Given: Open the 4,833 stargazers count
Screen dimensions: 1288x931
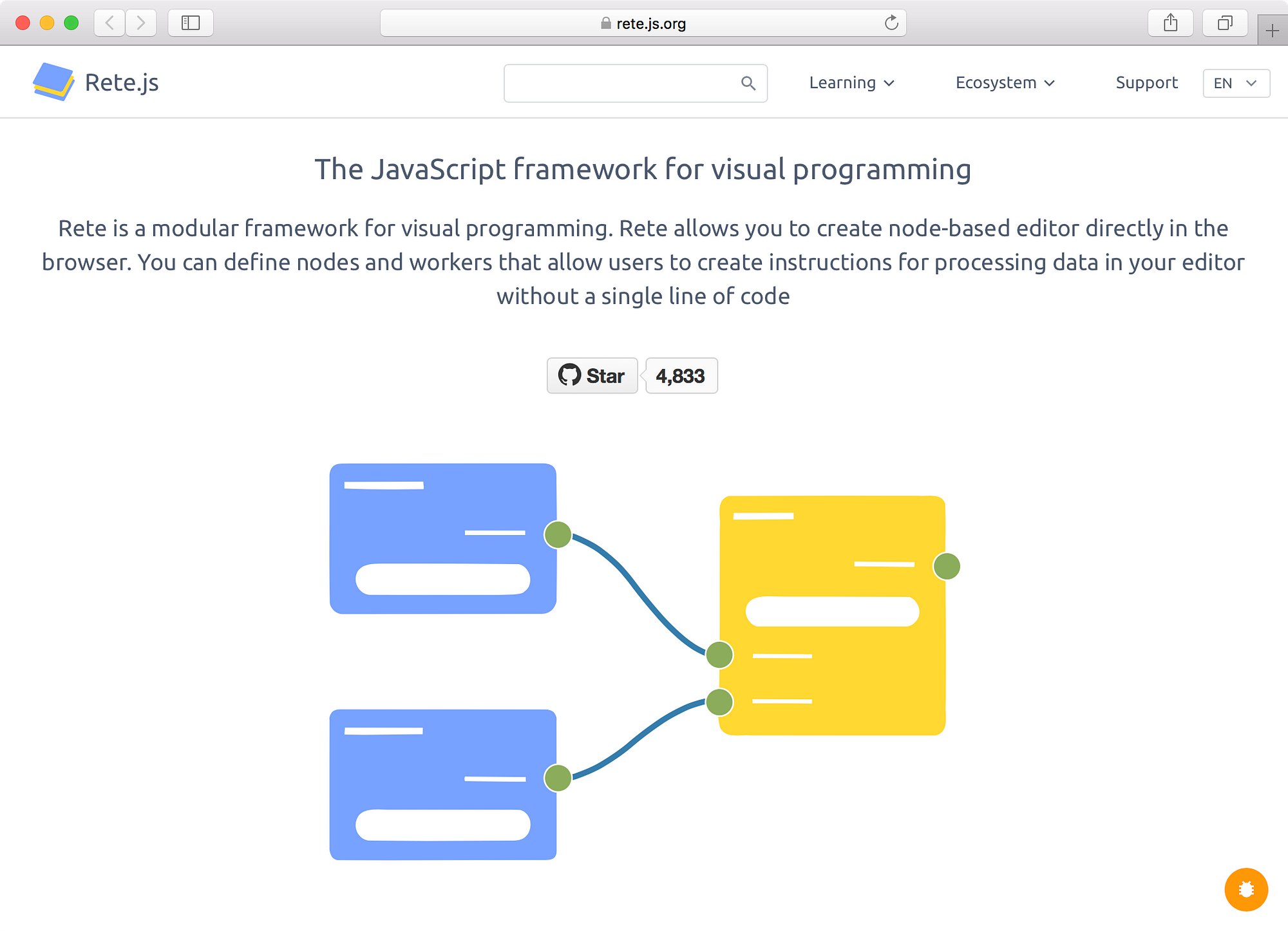Looking at the screenshot, I should pos(681,375).
